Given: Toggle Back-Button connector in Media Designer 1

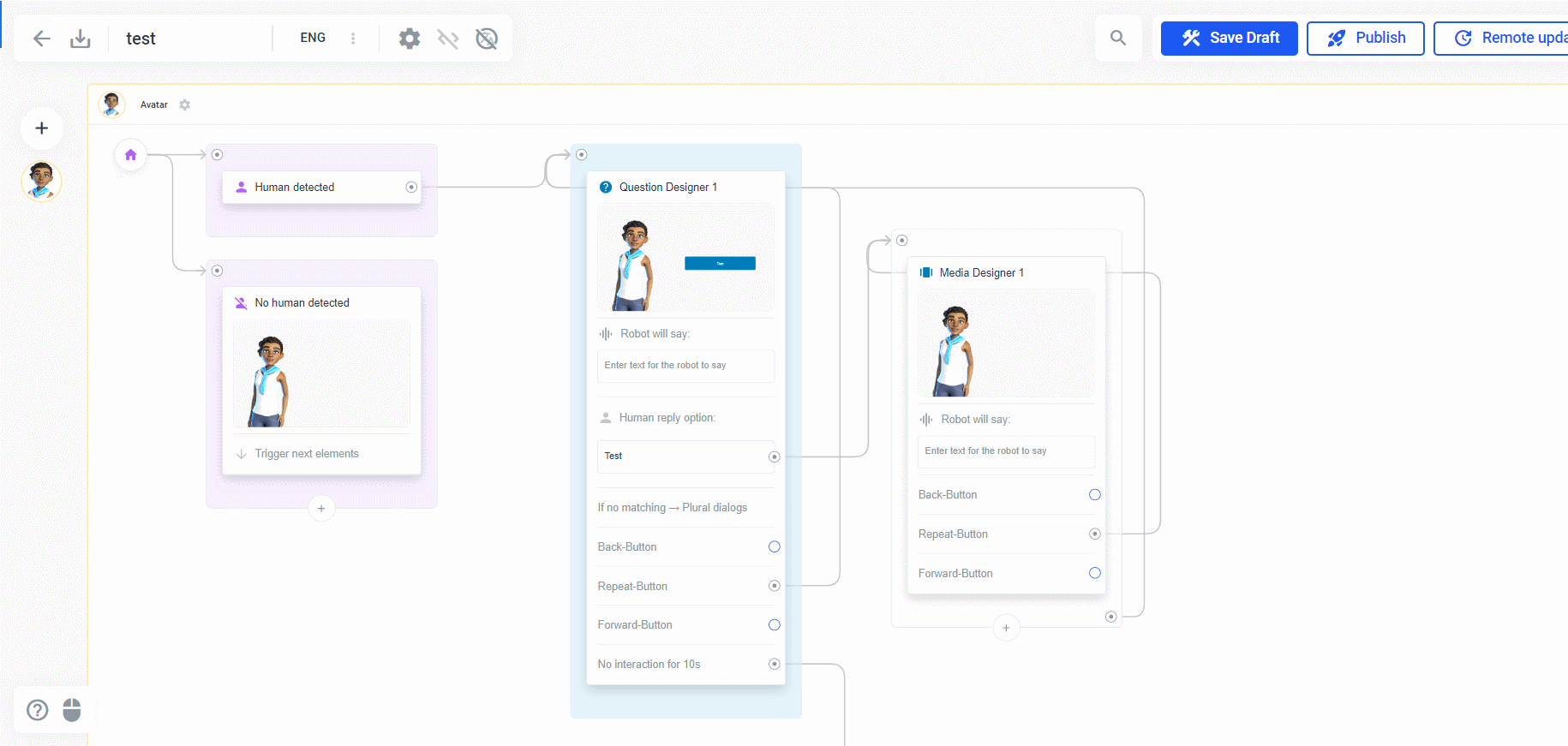Looking at the screenshot, I should 1095,495.
